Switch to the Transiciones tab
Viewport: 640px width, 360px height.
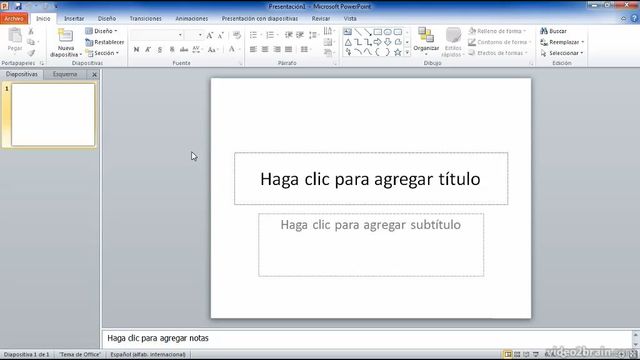click(x=146, y=18)
